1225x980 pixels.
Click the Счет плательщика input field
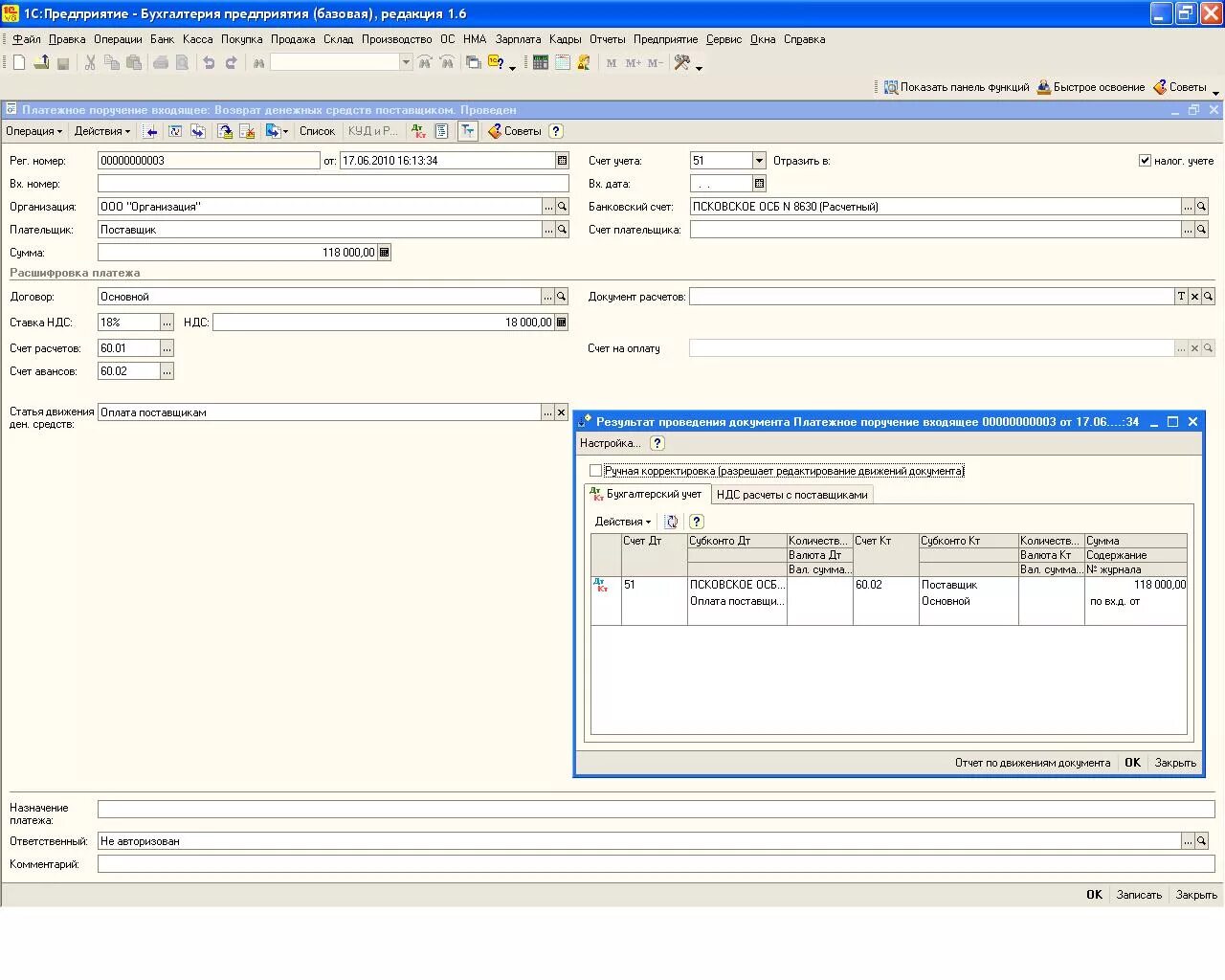coord(935,230)
